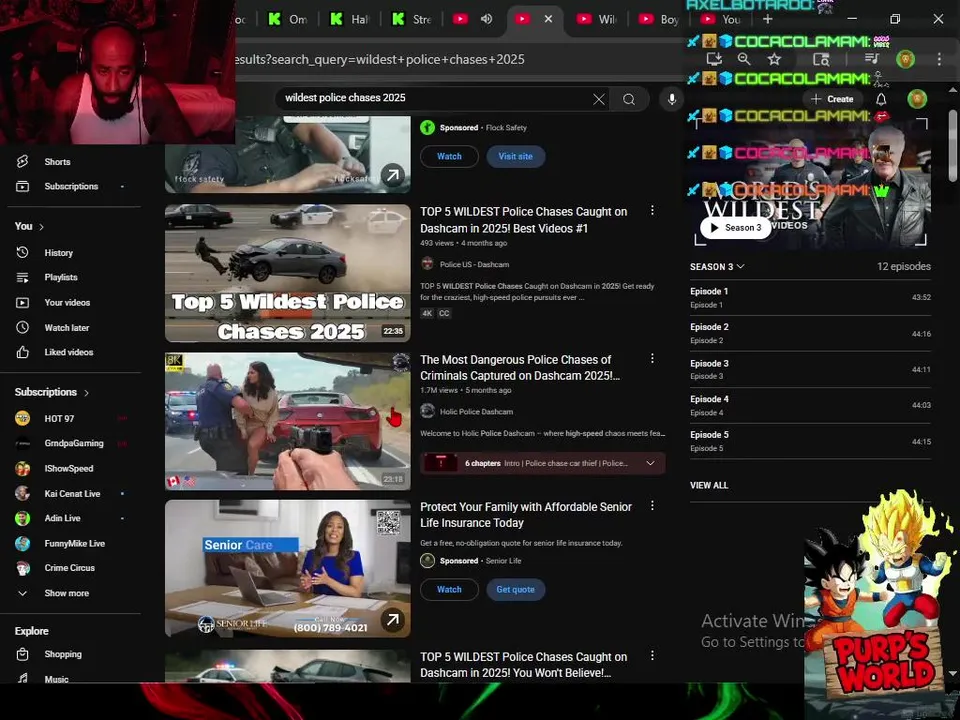Click the Get quote button

[516, 590]
